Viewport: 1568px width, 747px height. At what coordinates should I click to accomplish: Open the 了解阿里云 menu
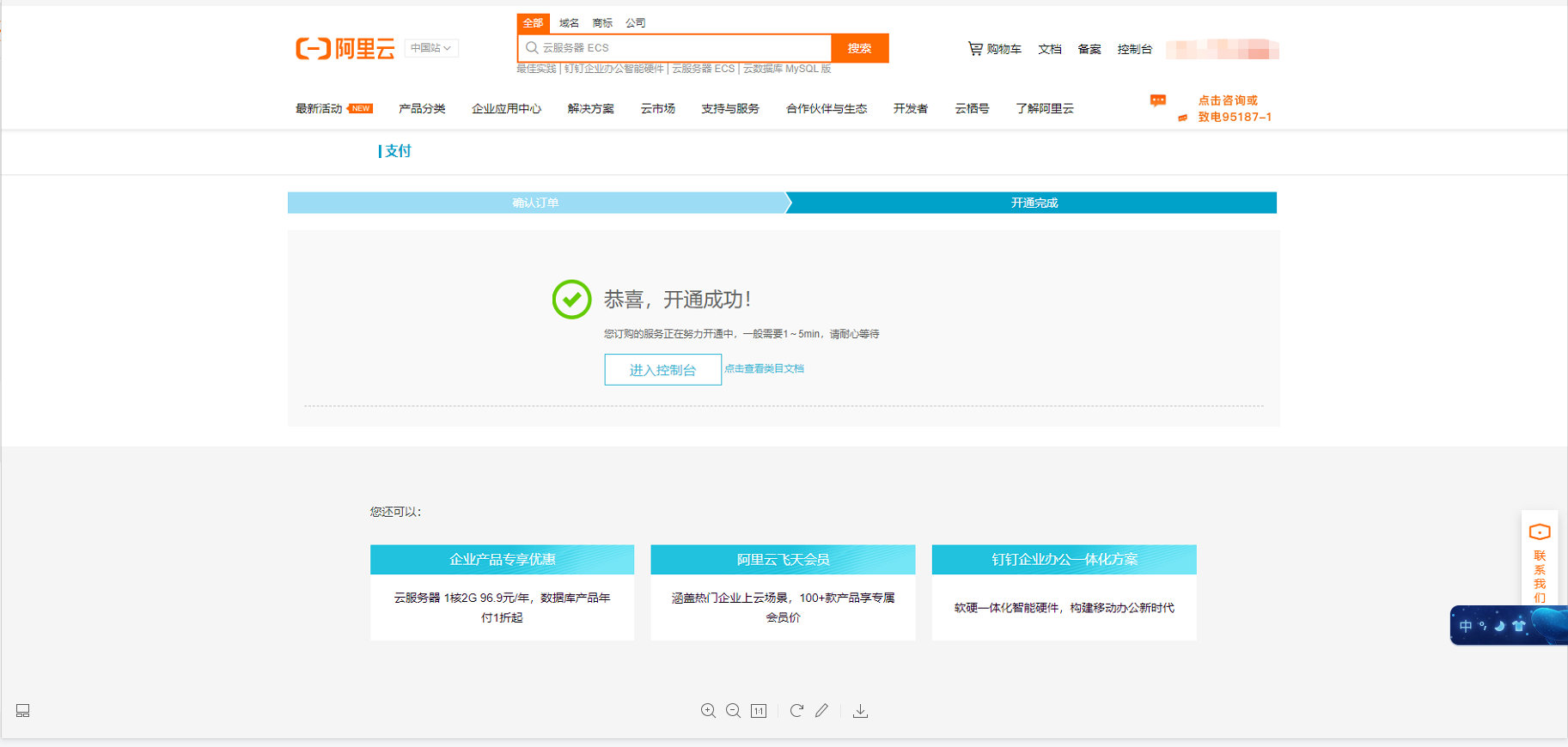[x=1045, y=108]
